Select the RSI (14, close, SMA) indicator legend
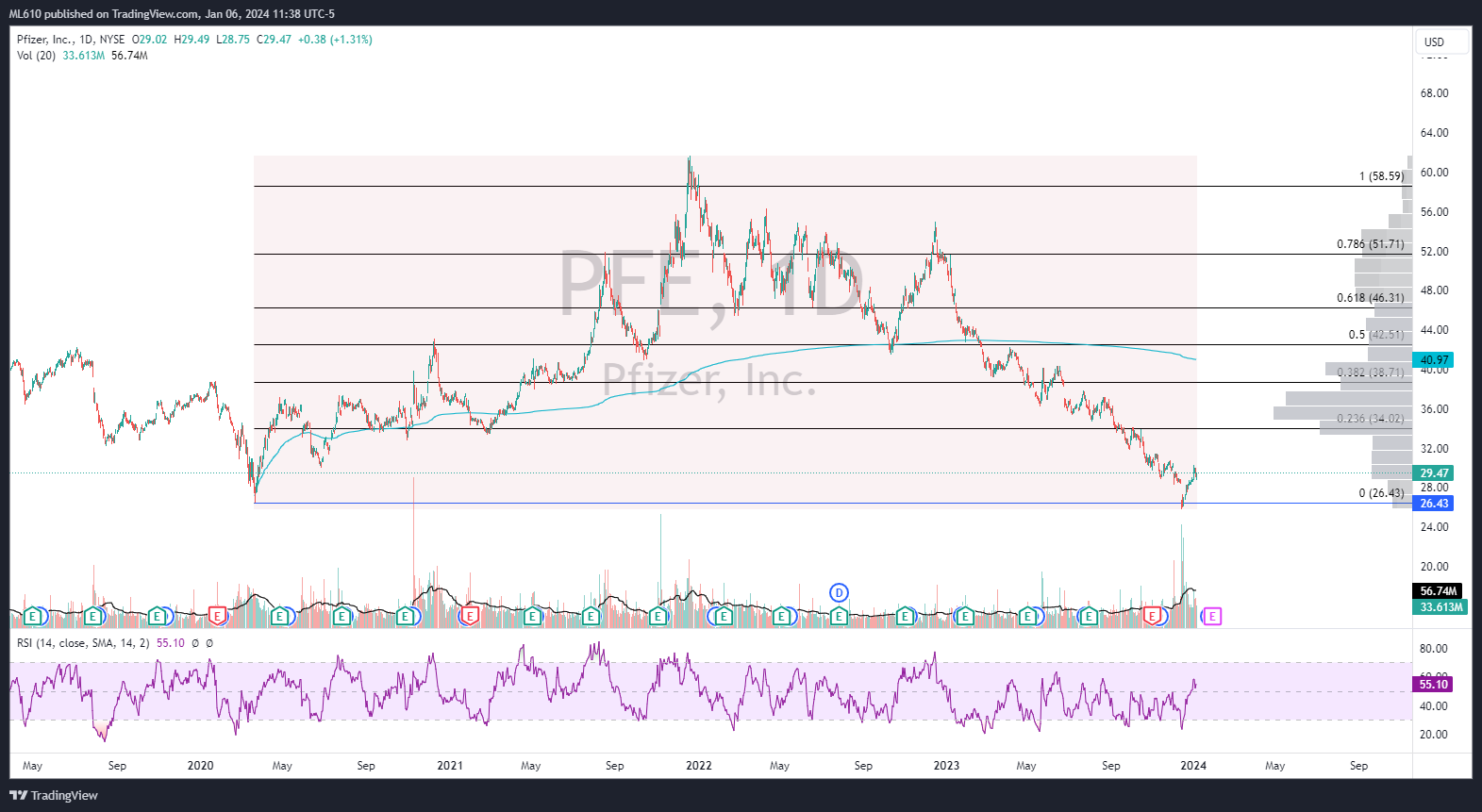The width and height of the screenshot is (1482, 812). click(83, 643)
